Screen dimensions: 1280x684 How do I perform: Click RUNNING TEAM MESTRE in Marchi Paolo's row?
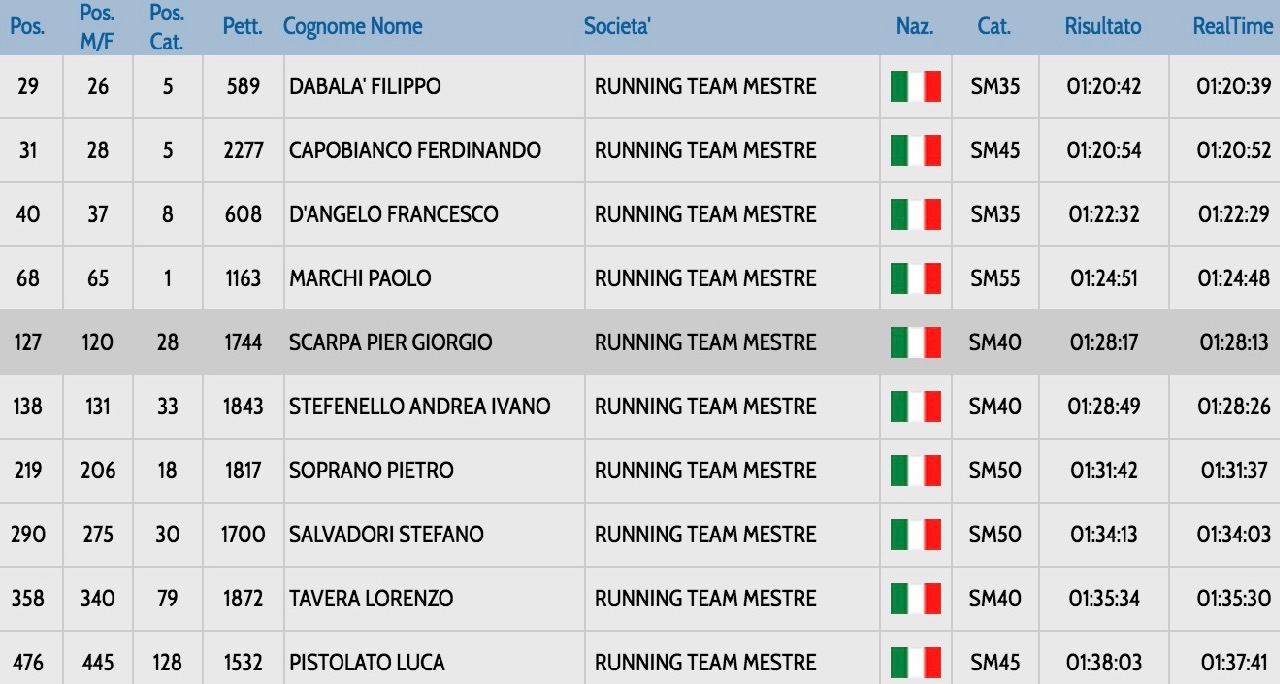point(705,279)
